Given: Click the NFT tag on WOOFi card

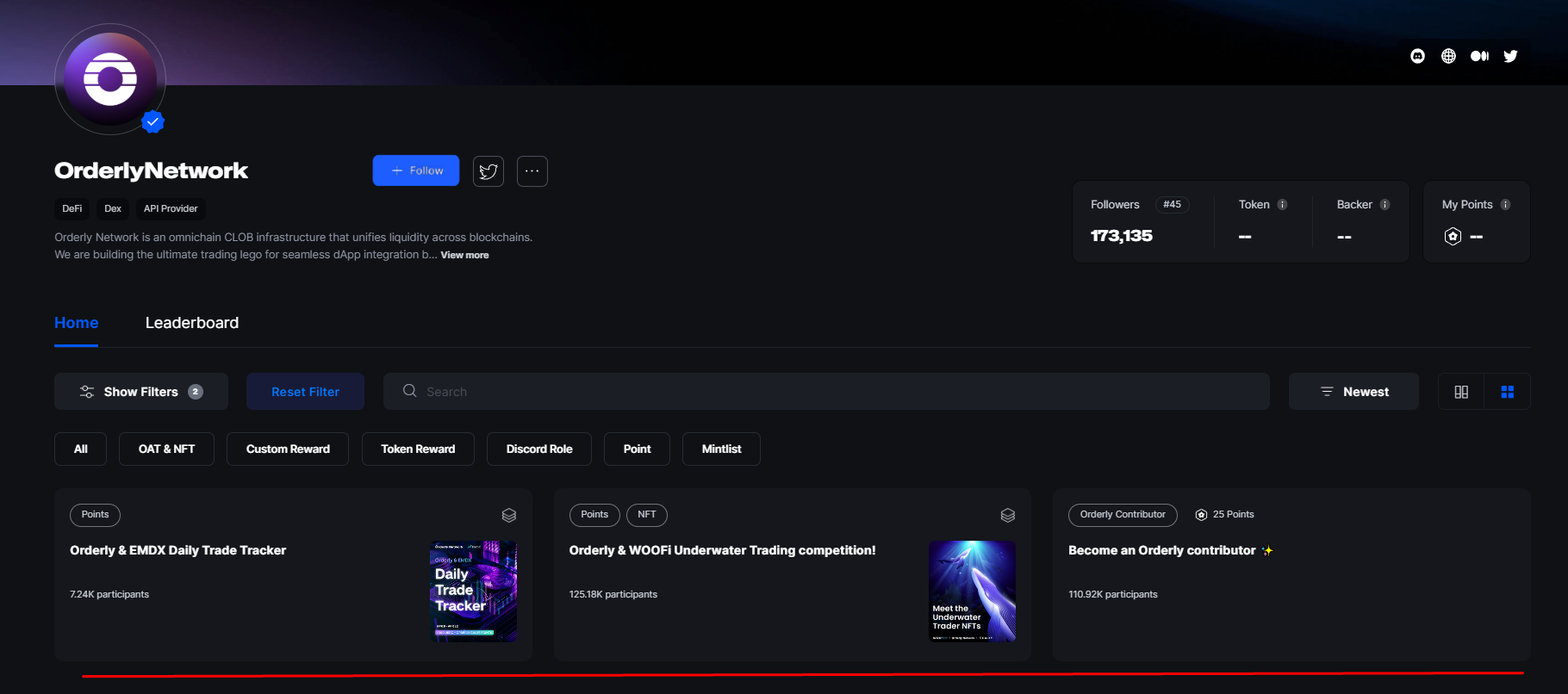Looking at the screenshot, I should [646, 515].
